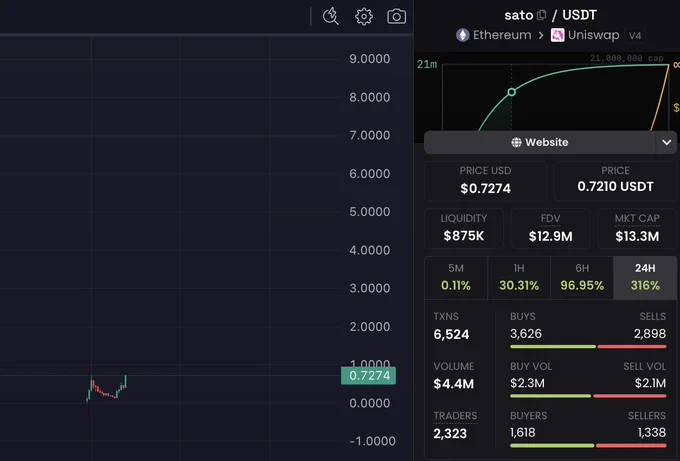Click the FDV $12.9M box
This screenshot has width=680, height=461.
(x=550, y=228)
